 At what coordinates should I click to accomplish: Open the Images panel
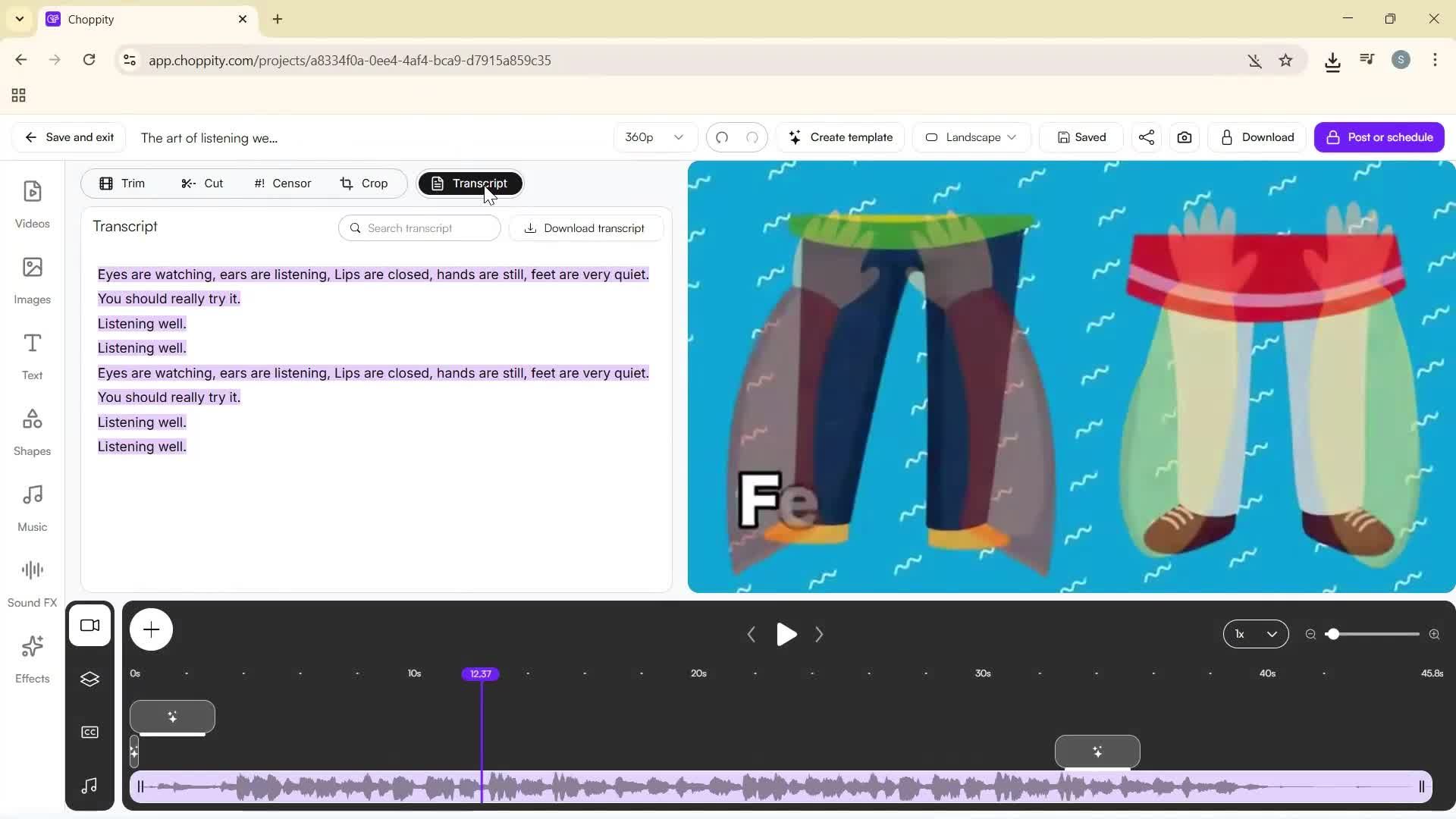32,279
